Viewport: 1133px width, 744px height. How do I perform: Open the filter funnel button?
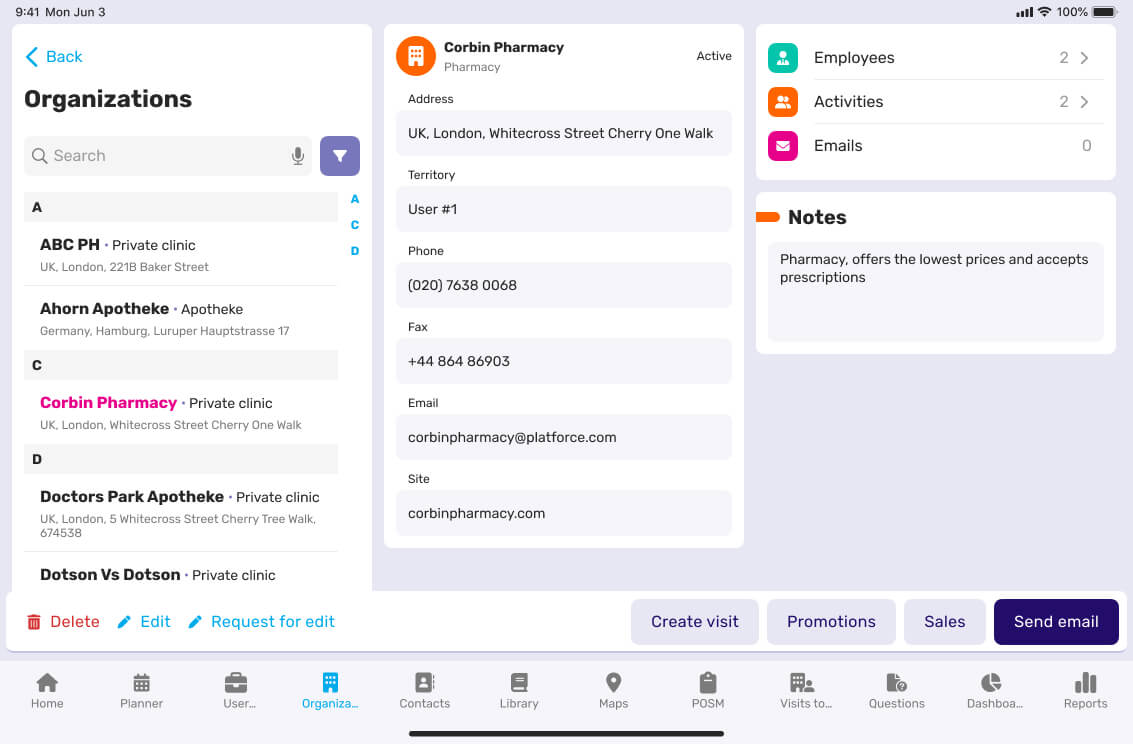340,156
